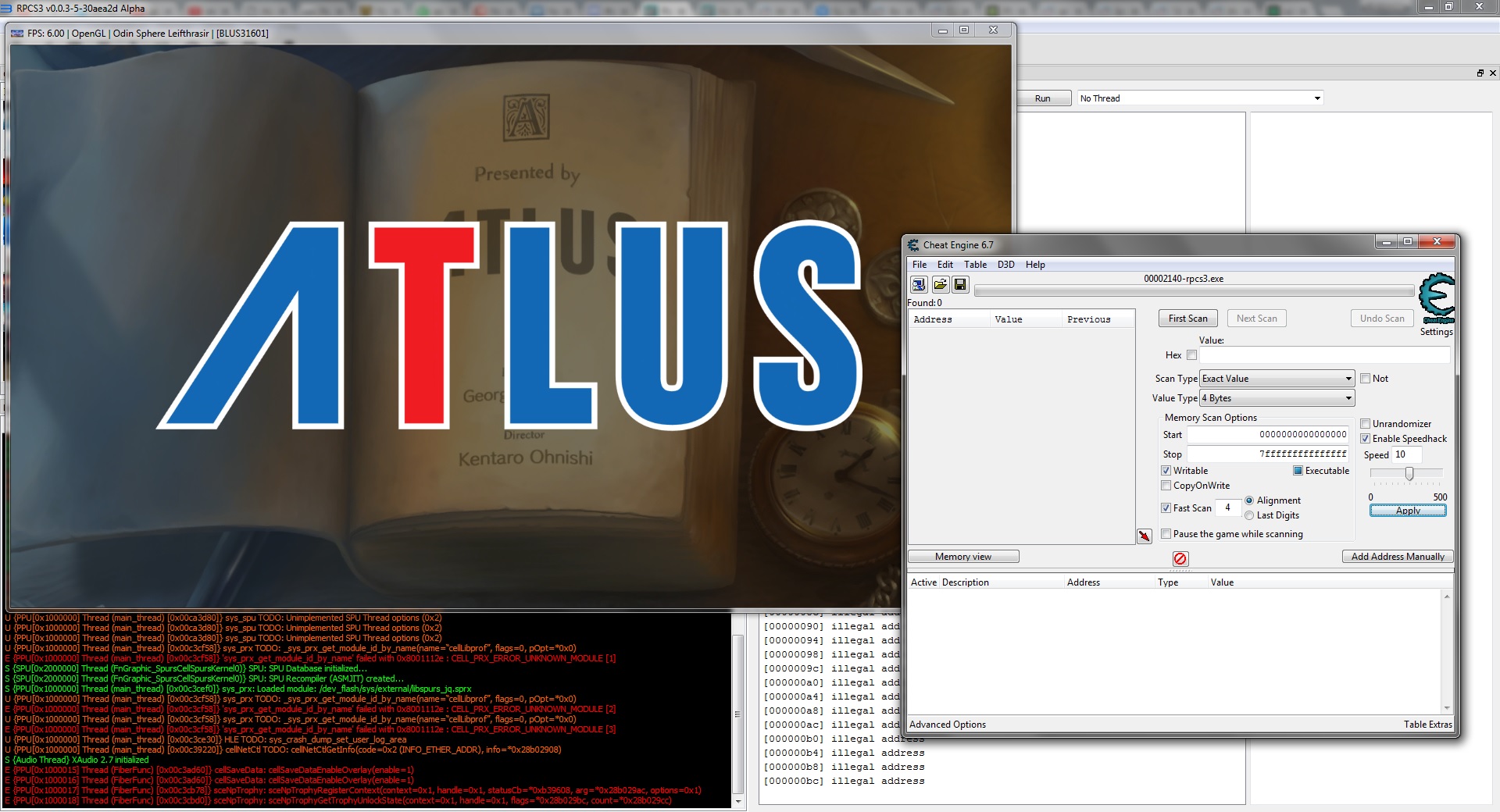Open the Edit menu in Cheat Engine
The image size is (1500, 812).
tap(945, 265)
